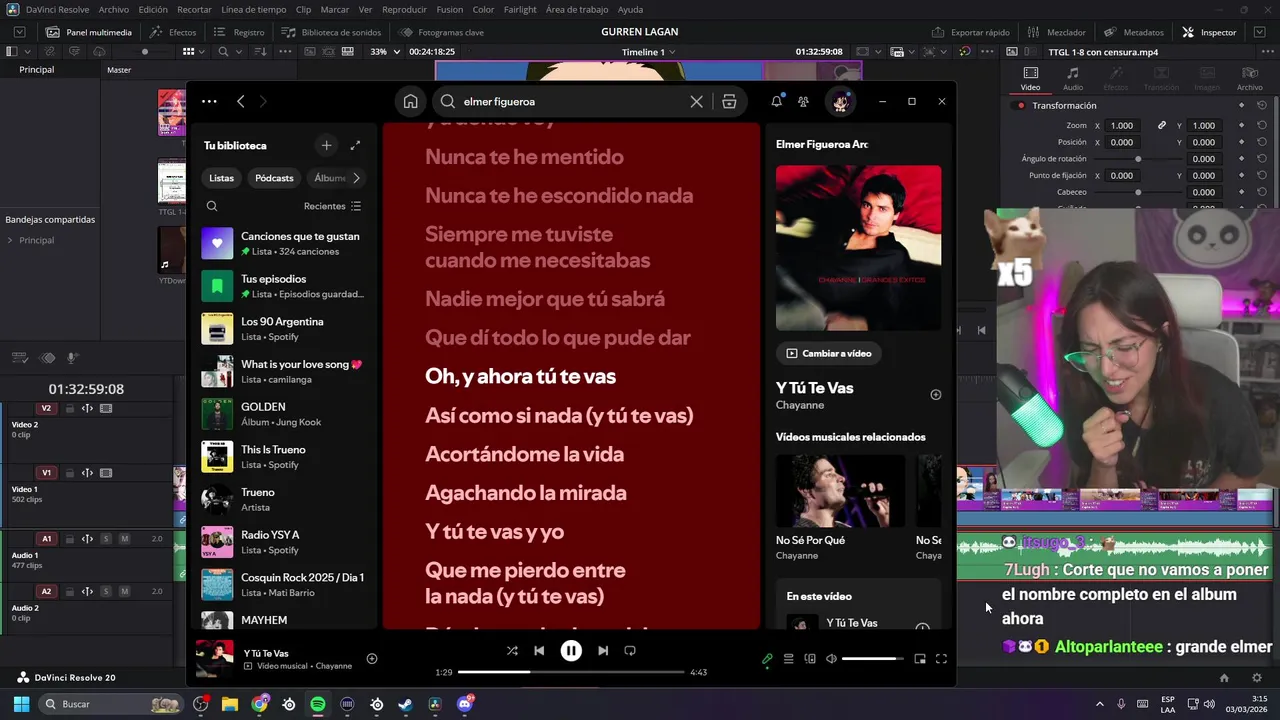This screenshot has height=720, width=1280.
Task: Open the Spotify profile avatar
Action: 840,101
